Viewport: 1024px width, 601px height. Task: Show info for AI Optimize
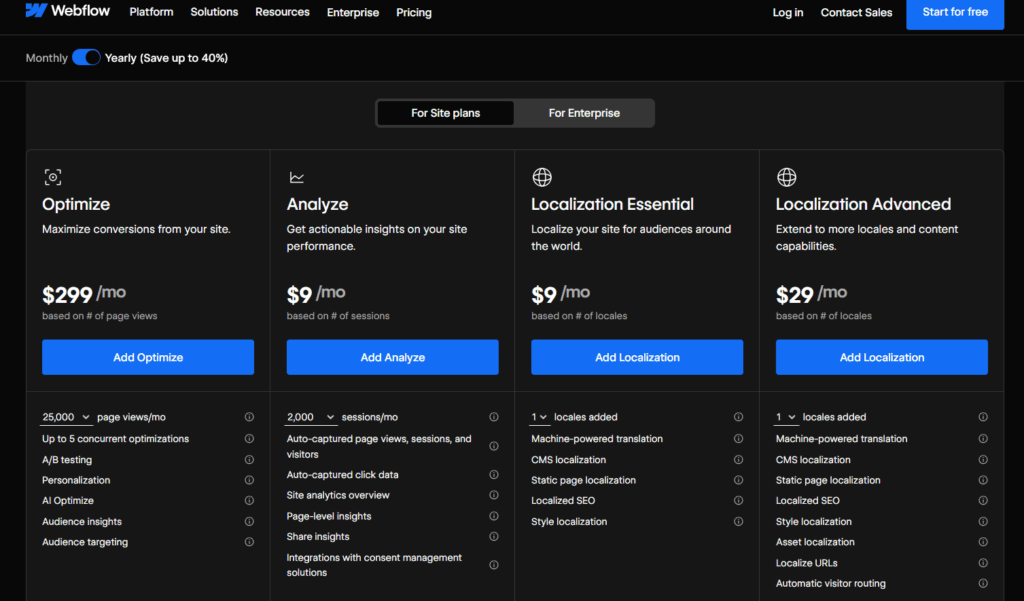(249, 500)
